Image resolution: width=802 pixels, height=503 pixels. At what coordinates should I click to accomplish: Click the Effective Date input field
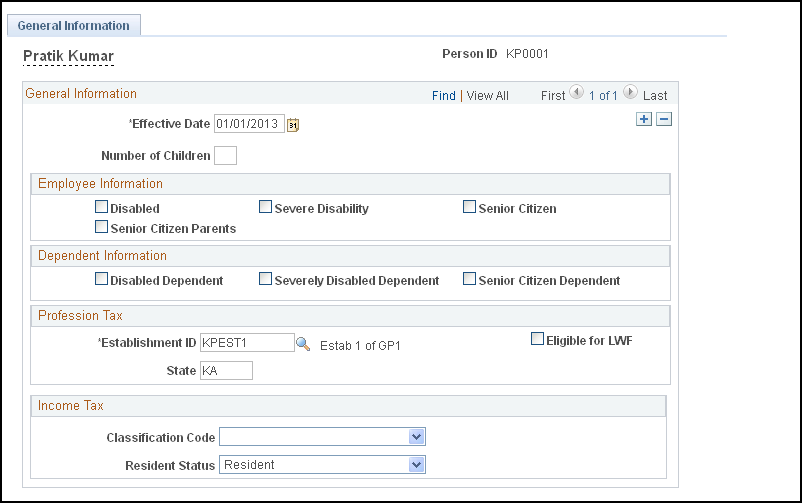[249, 124]
